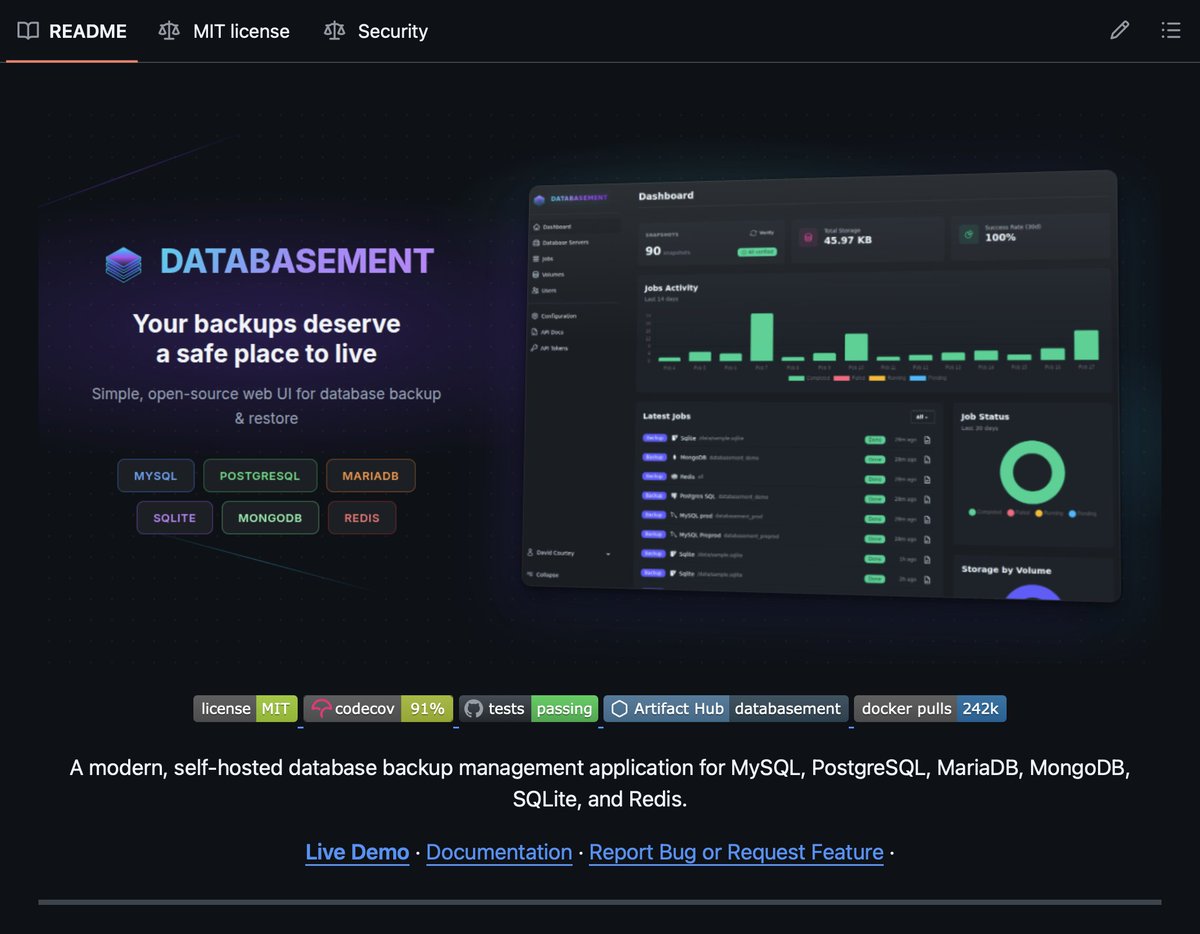Viewport: 1200px width, 934px height.
Task: Follow the Documentation link
Action: tap(499, 852)
